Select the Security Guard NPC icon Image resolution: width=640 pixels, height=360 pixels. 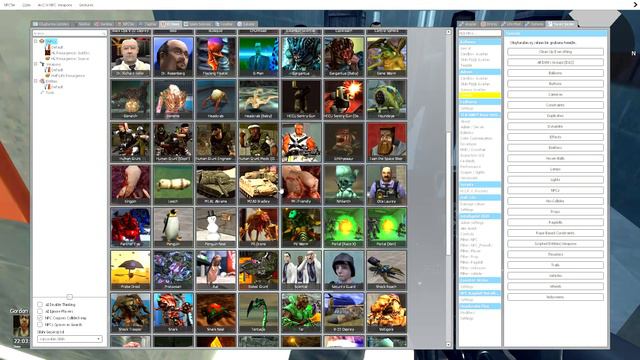344,270
